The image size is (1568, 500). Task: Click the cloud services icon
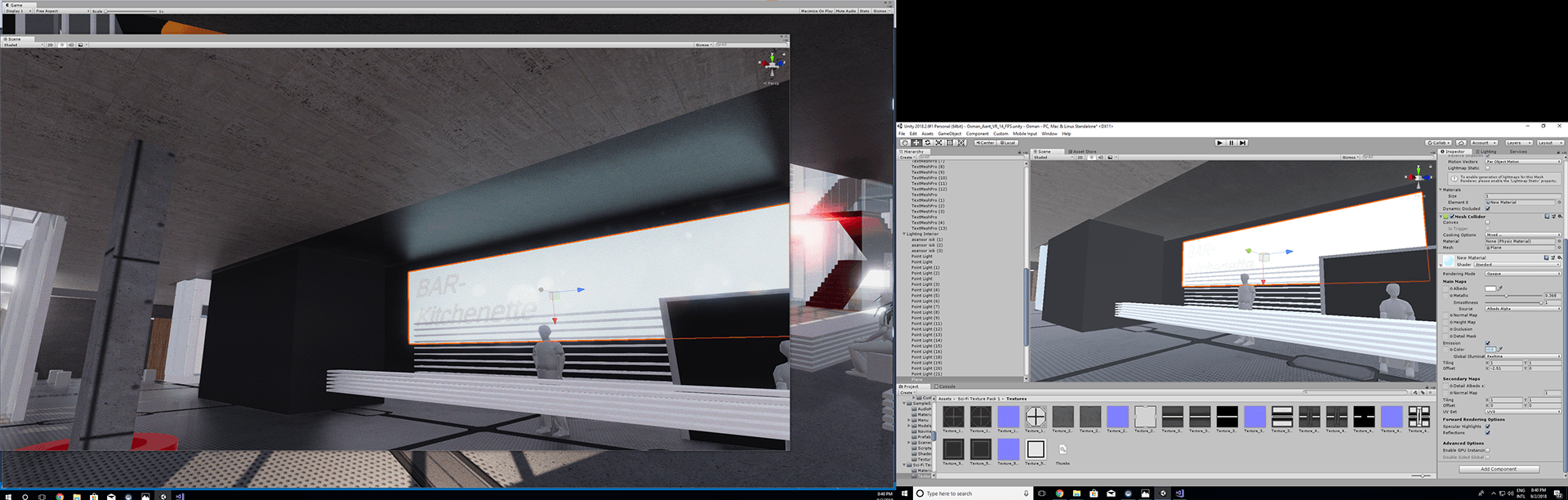click(x=1461, y=143)
